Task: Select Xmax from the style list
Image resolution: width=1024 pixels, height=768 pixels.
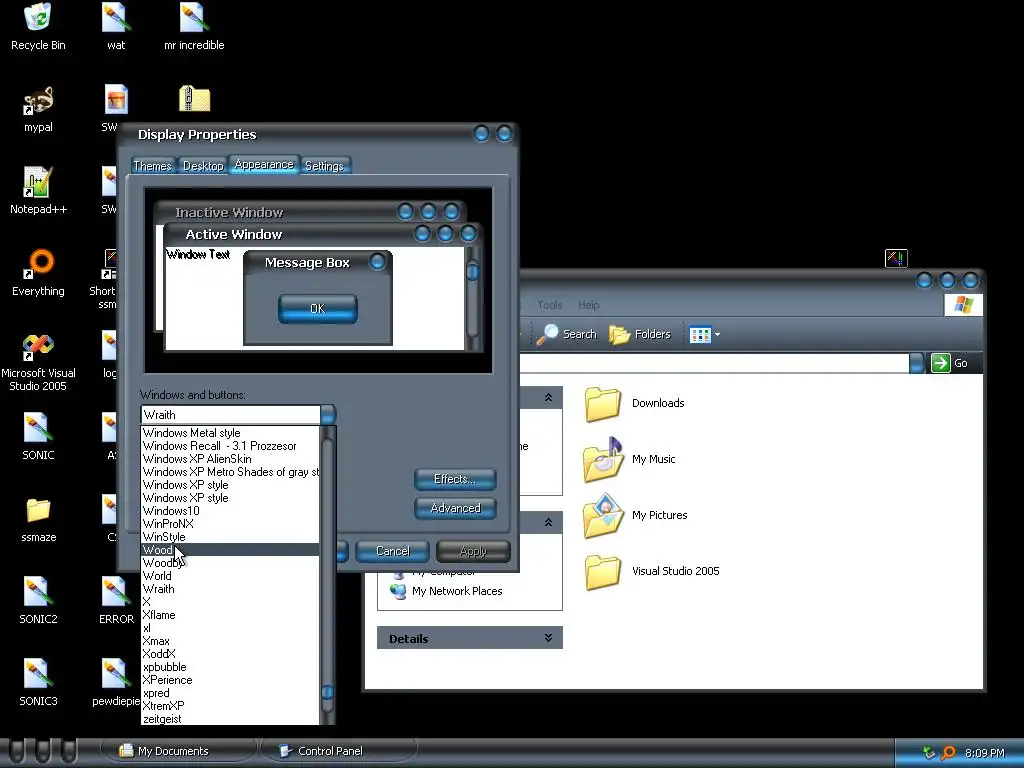Action: [x=230, y=641]
